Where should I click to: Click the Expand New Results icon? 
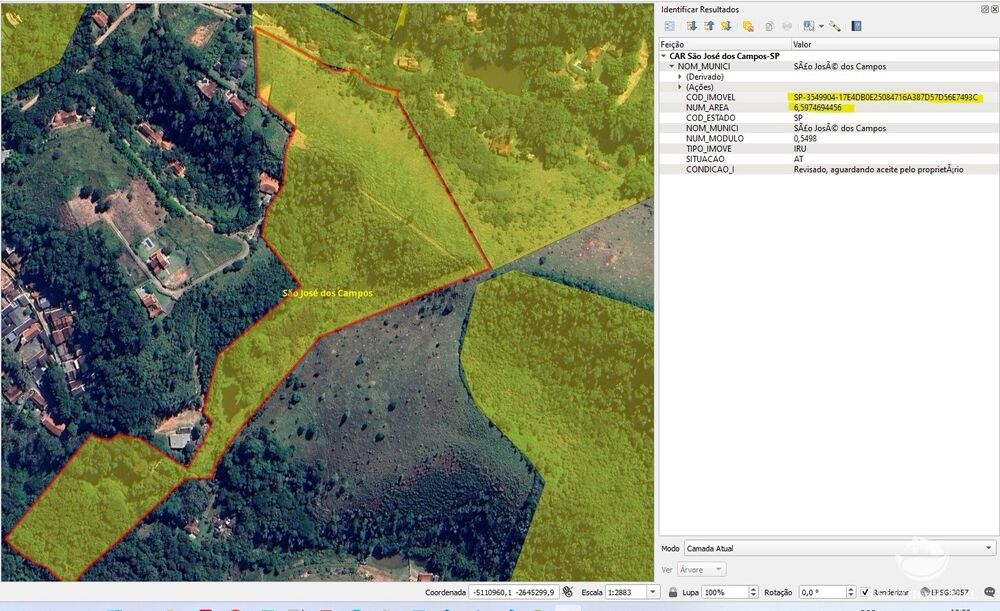click(727, 26)
